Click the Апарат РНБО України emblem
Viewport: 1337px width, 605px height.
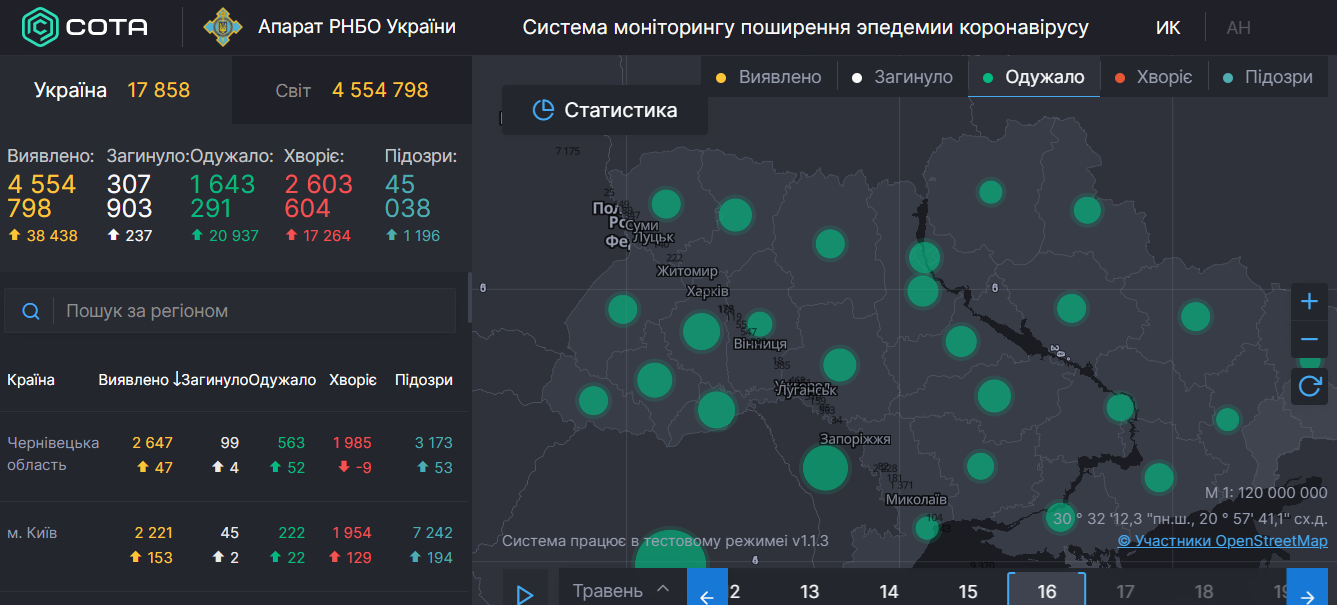click(221, 27)
